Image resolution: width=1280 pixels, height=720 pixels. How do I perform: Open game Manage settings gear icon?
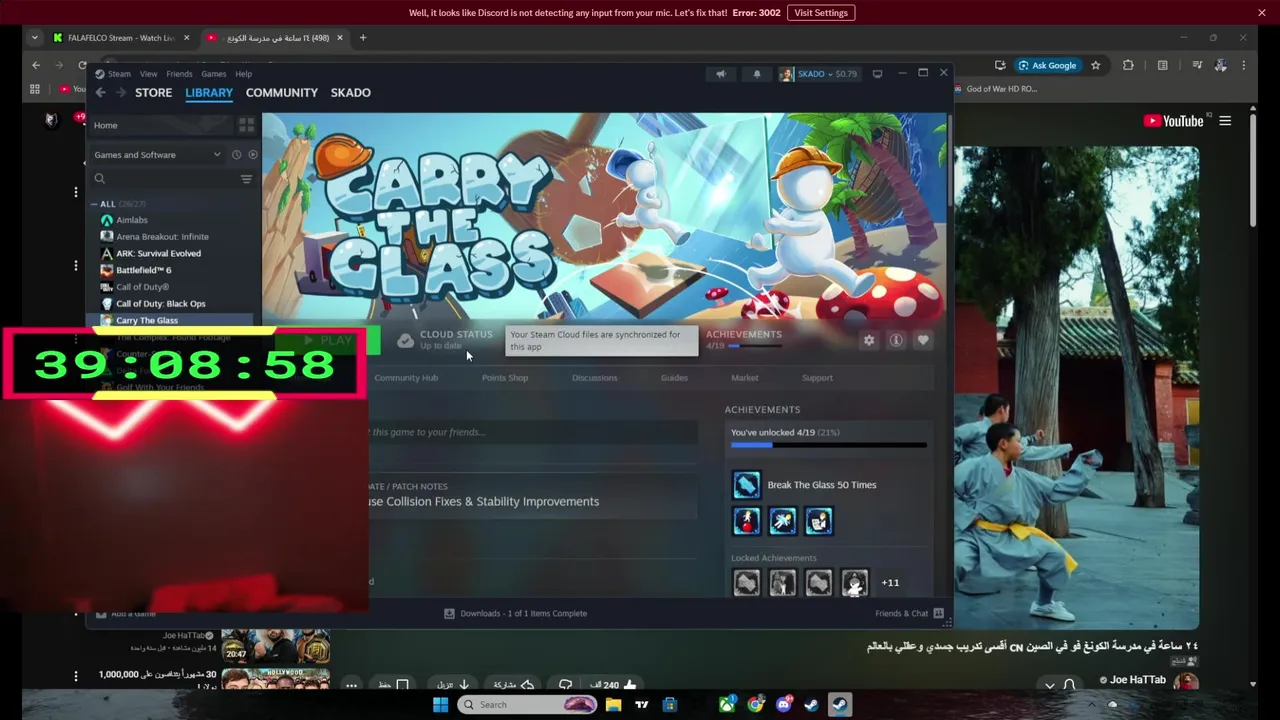pos(869,341)
